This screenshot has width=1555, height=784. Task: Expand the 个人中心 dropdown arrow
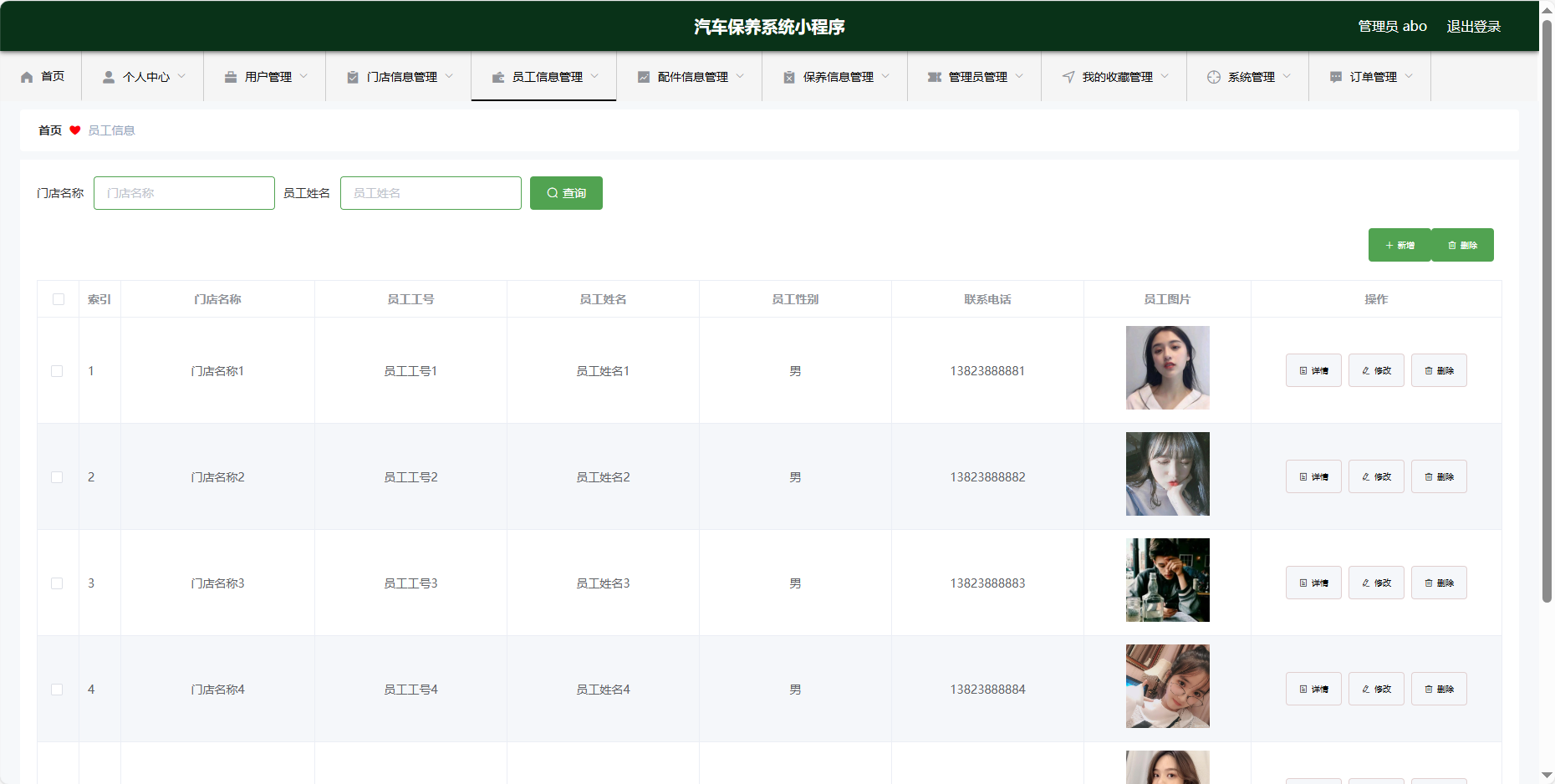(181, 76)
